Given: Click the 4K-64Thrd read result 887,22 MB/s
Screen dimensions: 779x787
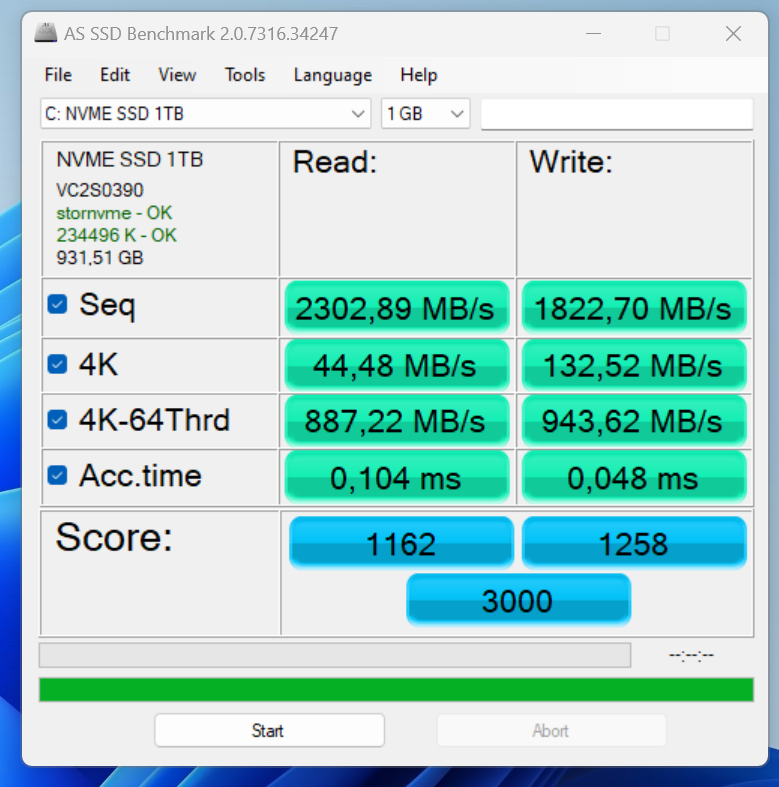Looking at the screenshot, I should (397, 421).
